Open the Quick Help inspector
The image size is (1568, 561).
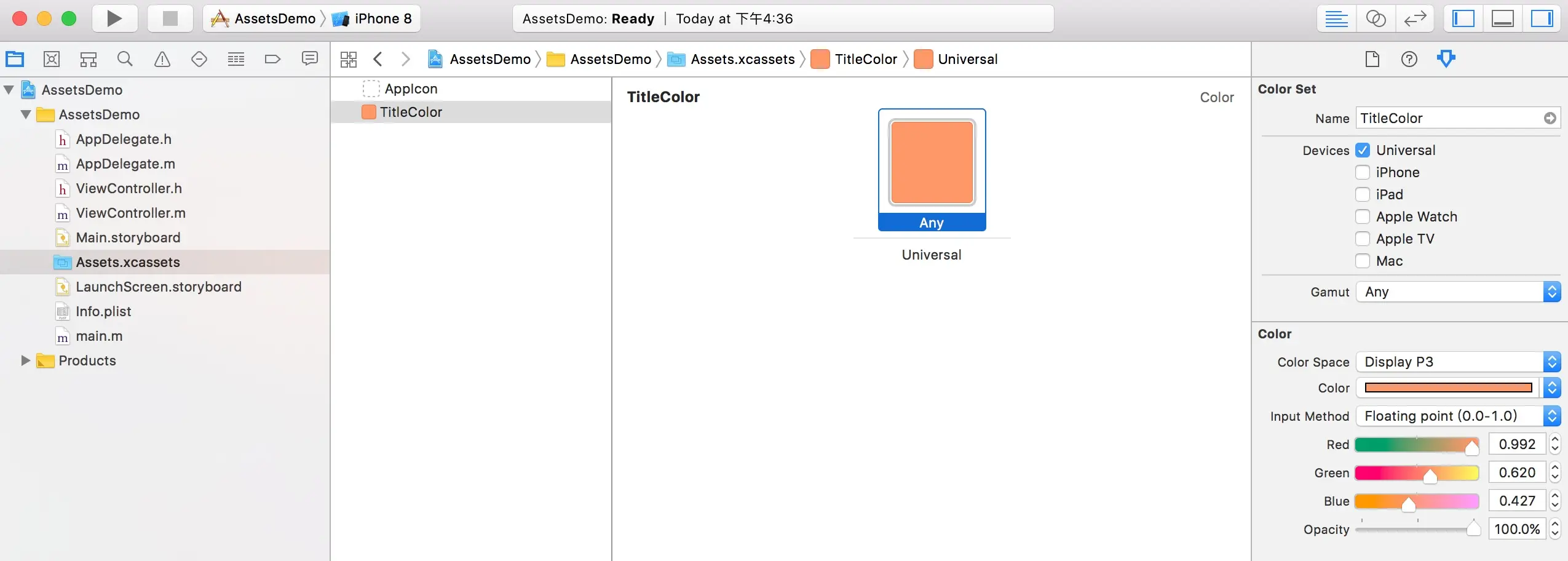[1409, 58]
